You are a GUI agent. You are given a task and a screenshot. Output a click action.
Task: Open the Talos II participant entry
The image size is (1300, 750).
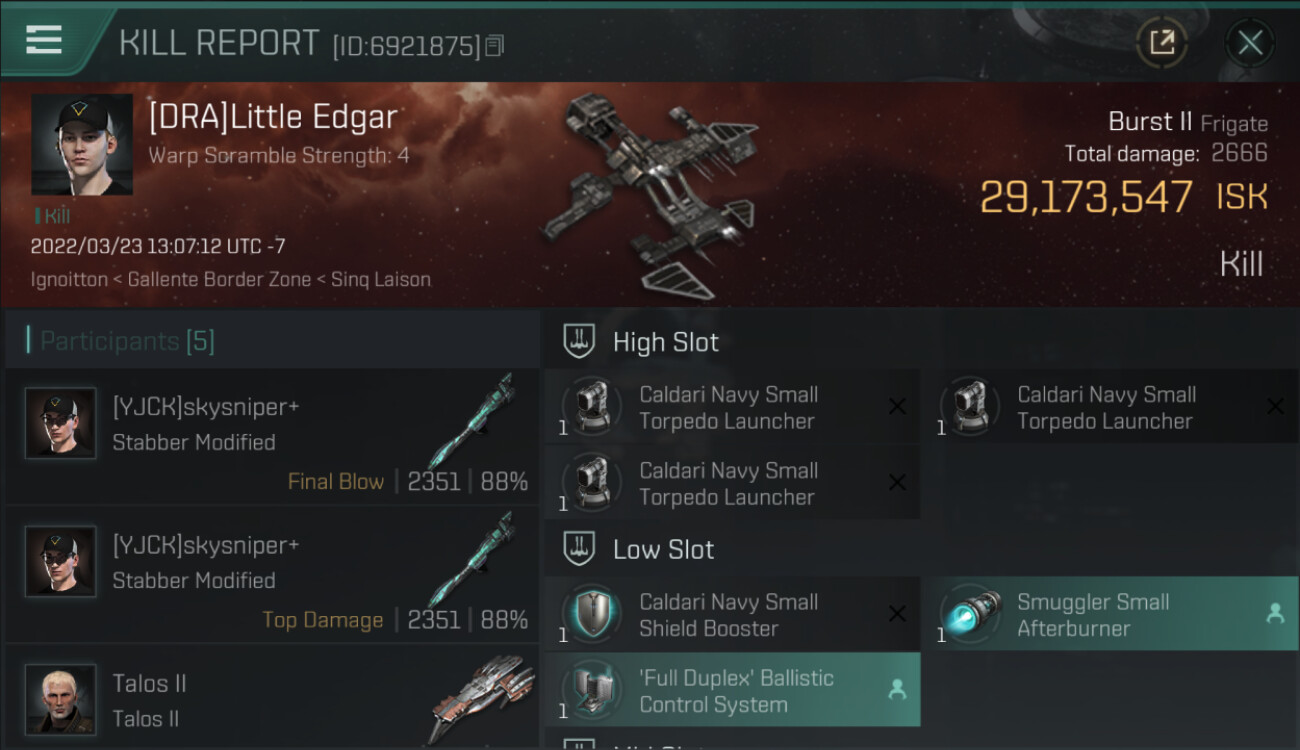[272, 700]
